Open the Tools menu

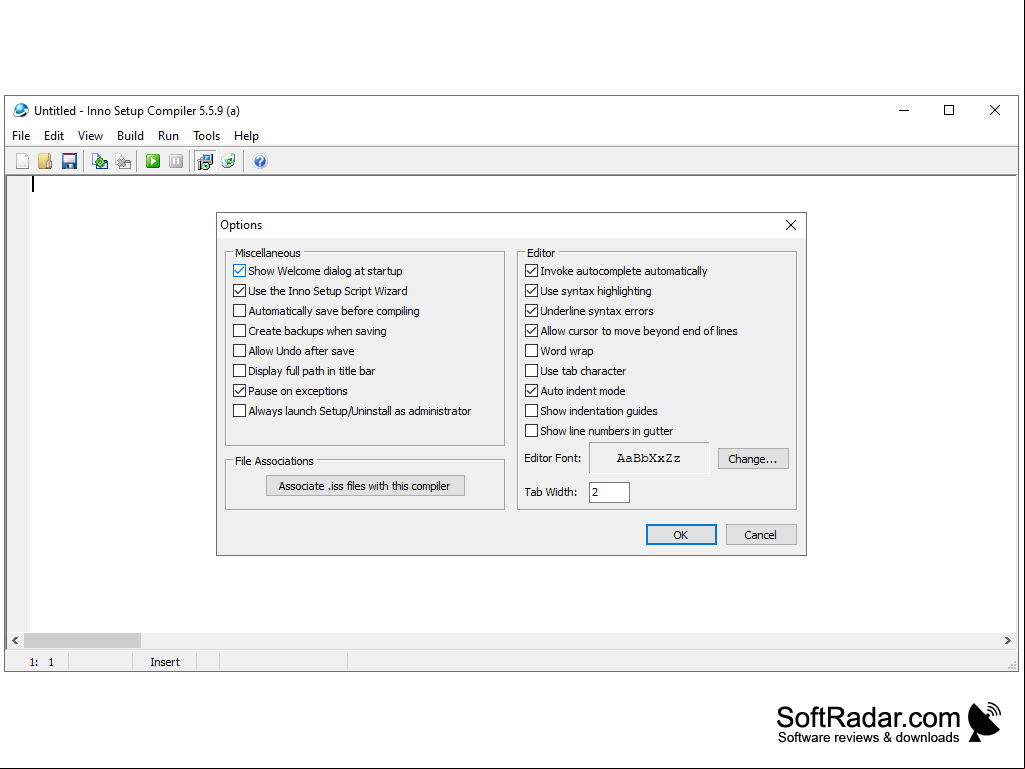click(x=206, y=136)
